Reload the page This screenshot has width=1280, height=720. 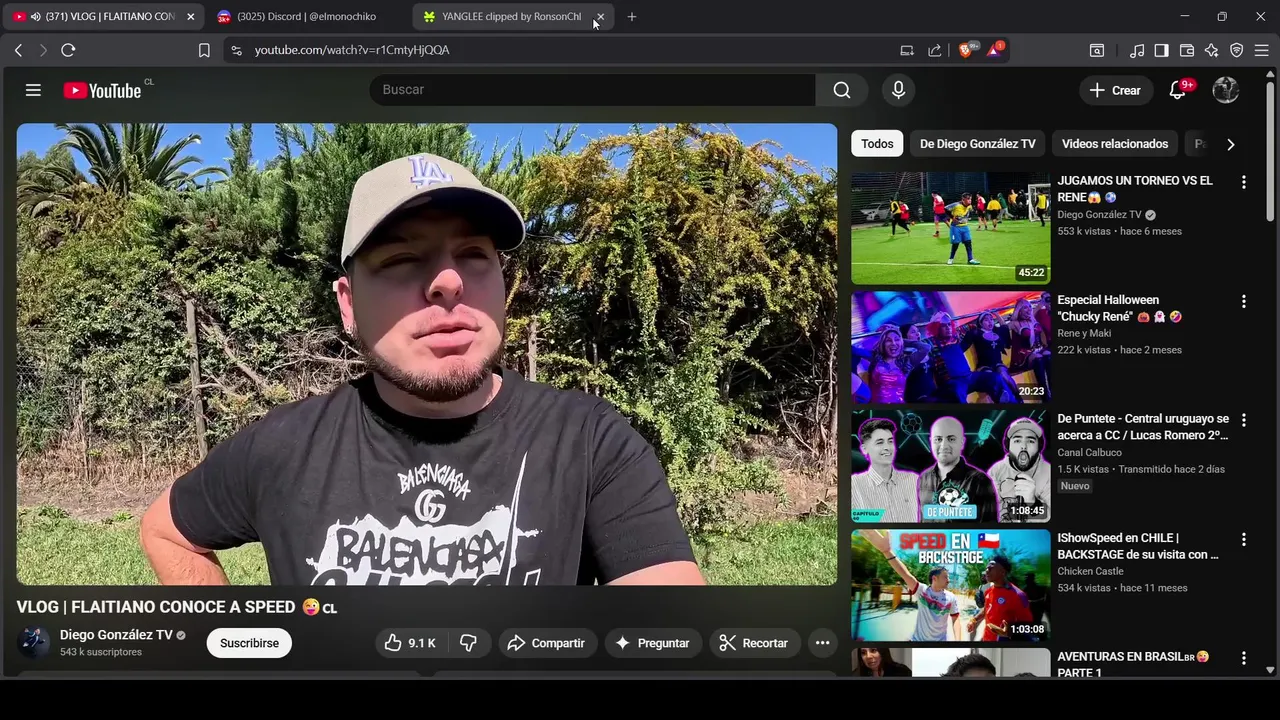[68, 50]
